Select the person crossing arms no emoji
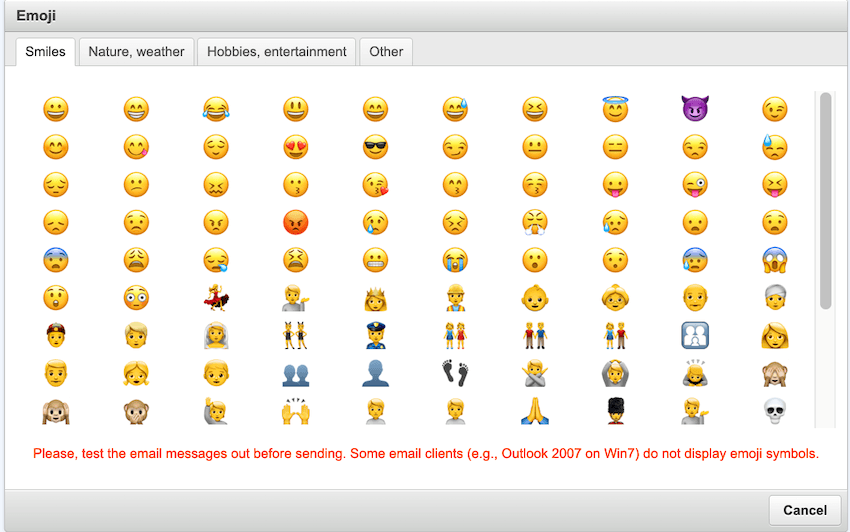The image size is (850, 532). coord(535,374)
